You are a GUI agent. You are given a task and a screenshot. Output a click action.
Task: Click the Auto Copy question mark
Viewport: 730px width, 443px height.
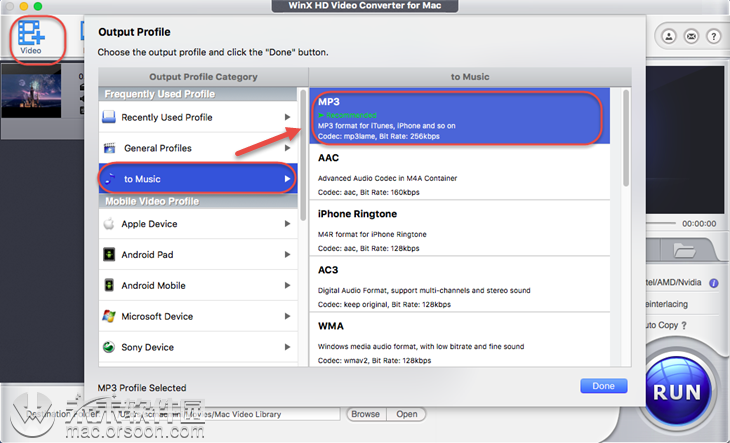[x=683, y=326]
